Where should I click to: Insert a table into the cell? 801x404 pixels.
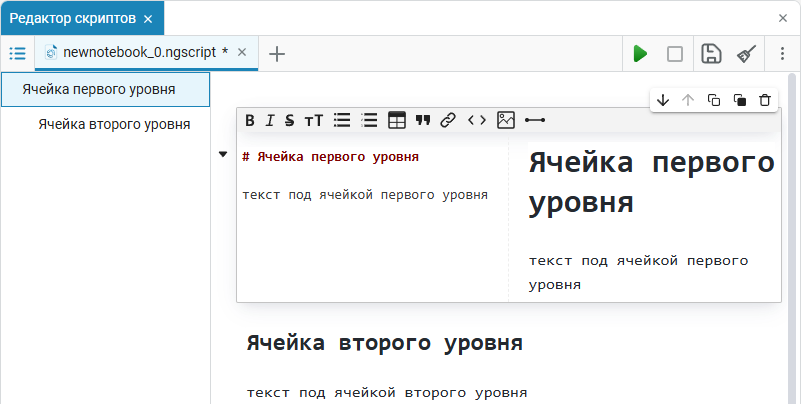click(397, 120)
